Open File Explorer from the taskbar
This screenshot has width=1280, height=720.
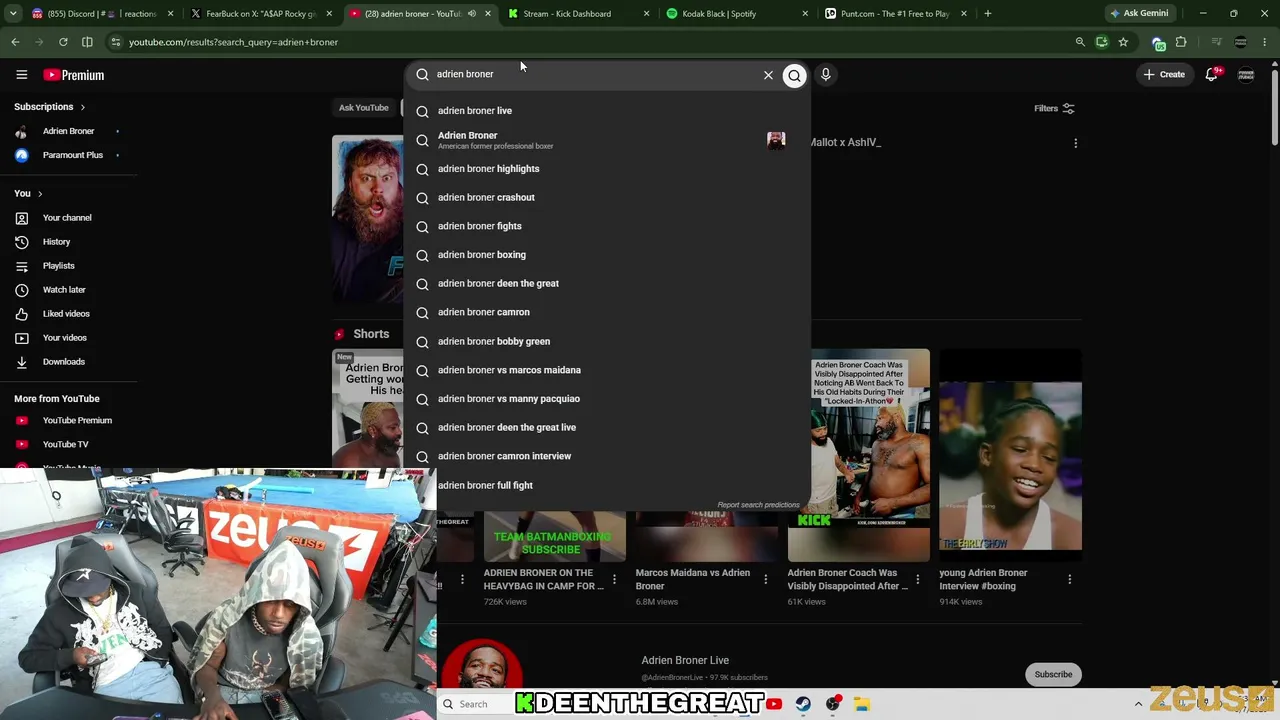coord(862,704)
